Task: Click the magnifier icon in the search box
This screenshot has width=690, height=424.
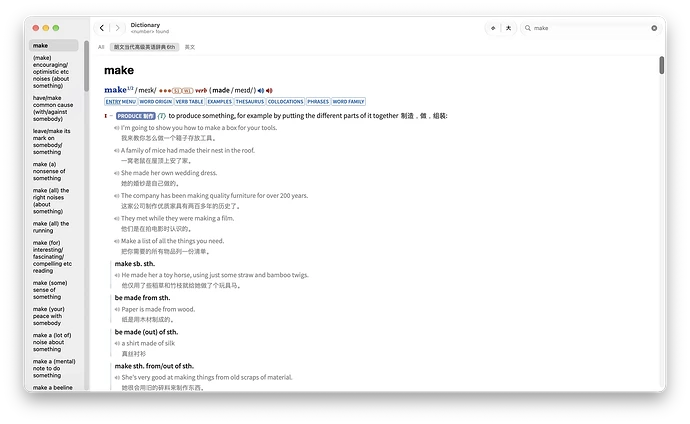Action: (x=528, y=28)
